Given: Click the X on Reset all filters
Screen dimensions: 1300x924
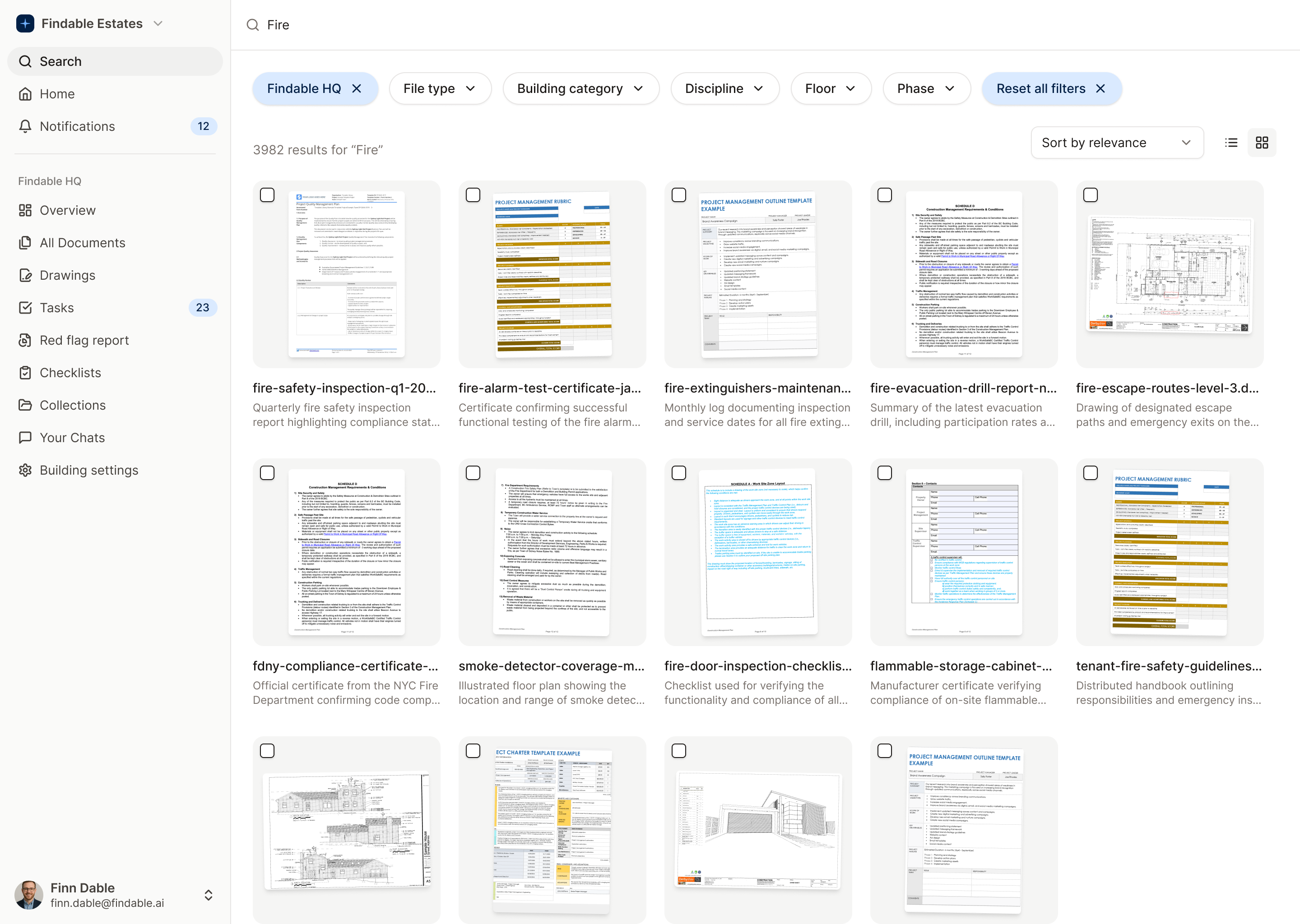Looking at the screenshot, I should (x=1101, y=89).
